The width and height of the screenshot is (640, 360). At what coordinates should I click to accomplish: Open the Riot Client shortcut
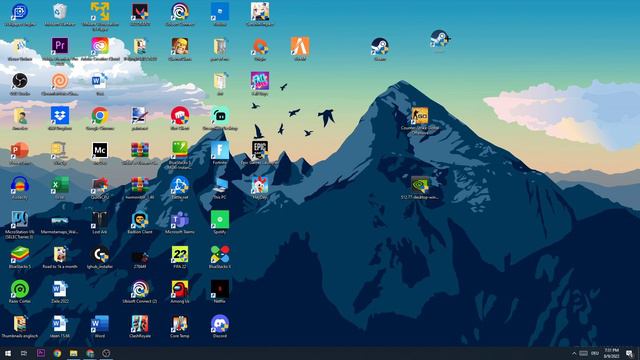[180, 116]
